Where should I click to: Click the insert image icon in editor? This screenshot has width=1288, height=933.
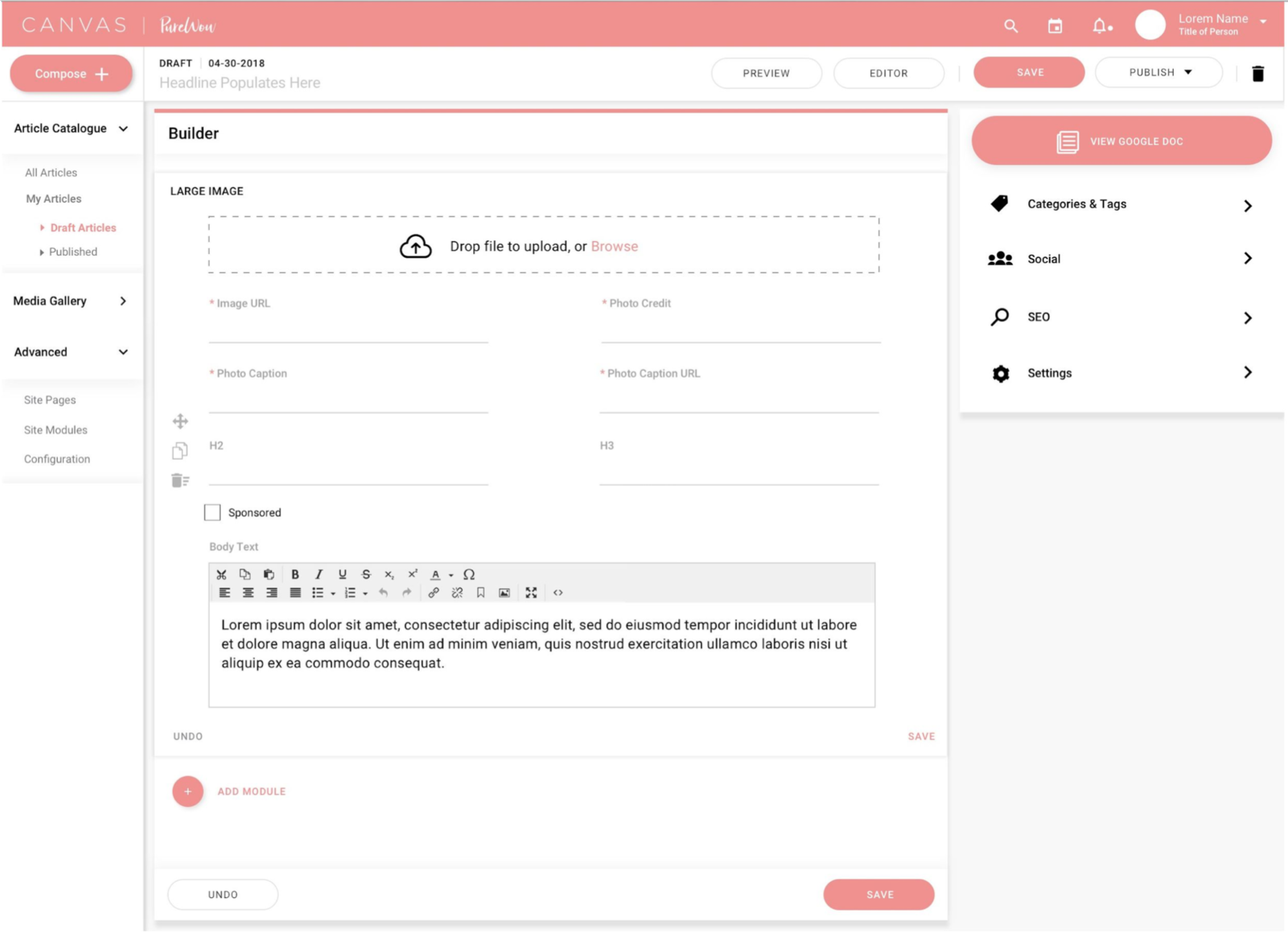click(x=505, y=593)
